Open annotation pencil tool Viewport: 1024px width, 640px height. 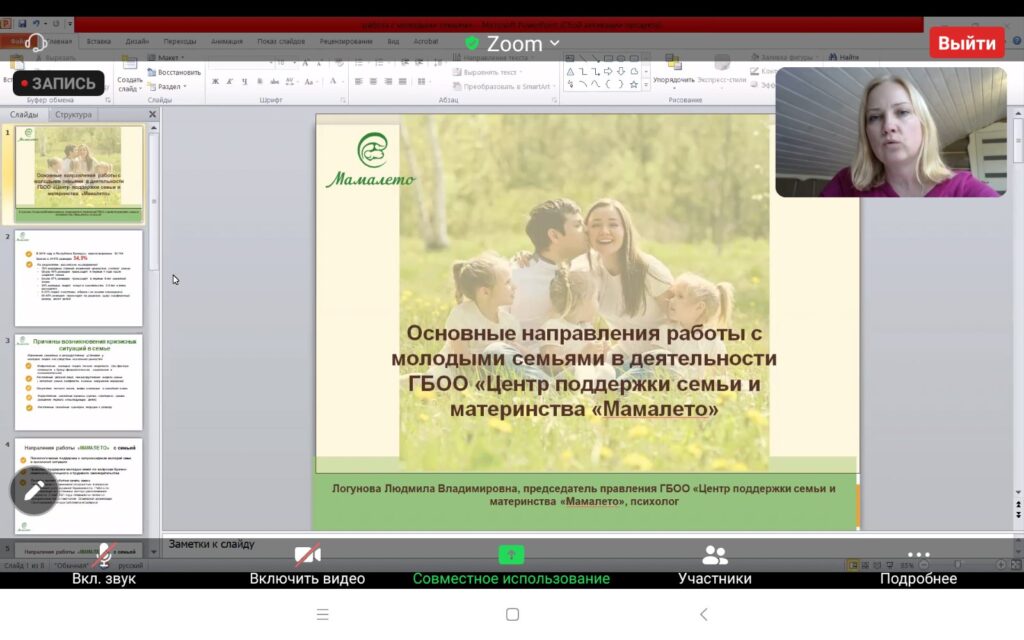coord(34,491)
